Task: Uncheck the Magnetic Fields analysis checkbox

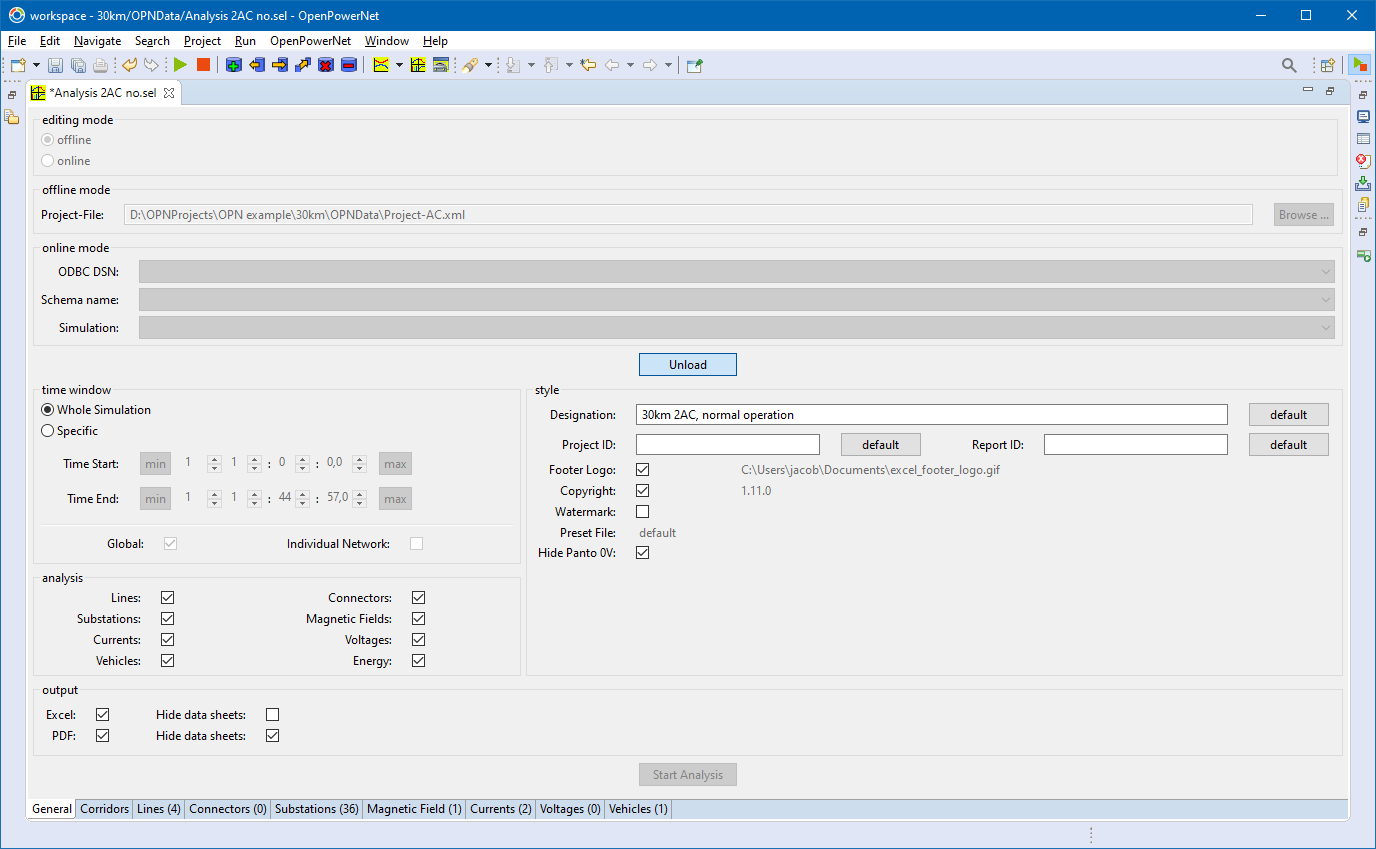Action: pyautogui.click(x=419, y=619)
